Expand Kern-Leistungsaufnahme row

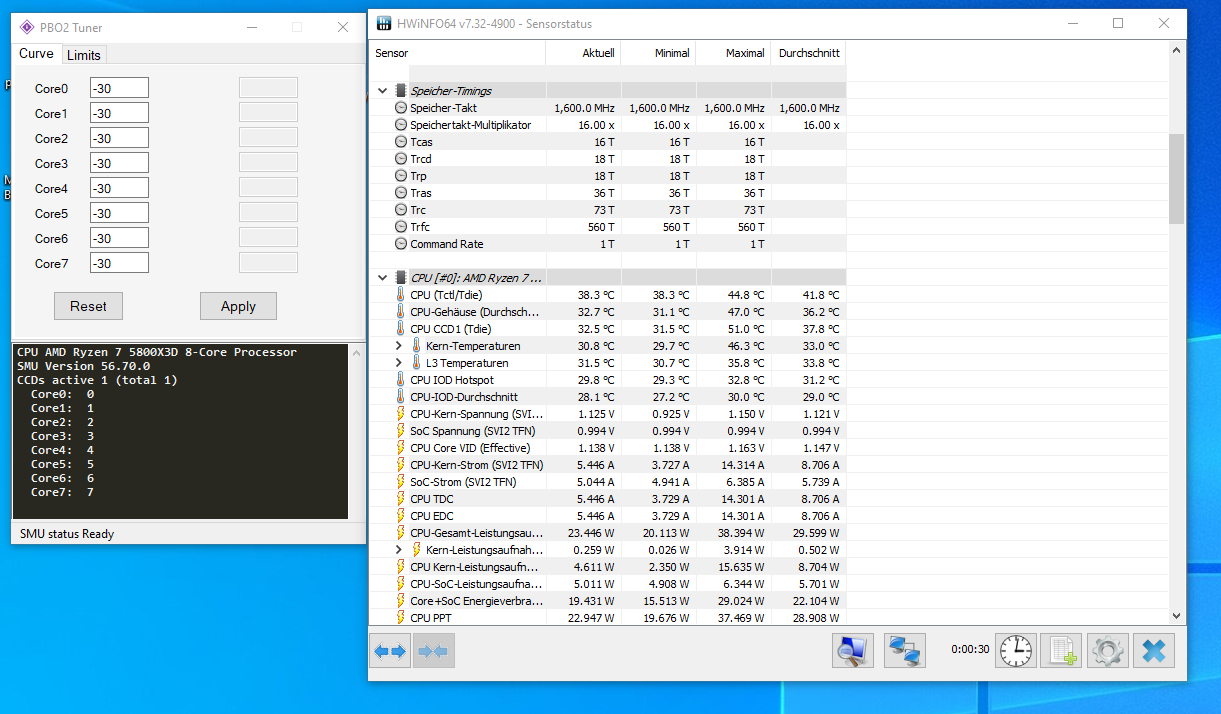399,550
